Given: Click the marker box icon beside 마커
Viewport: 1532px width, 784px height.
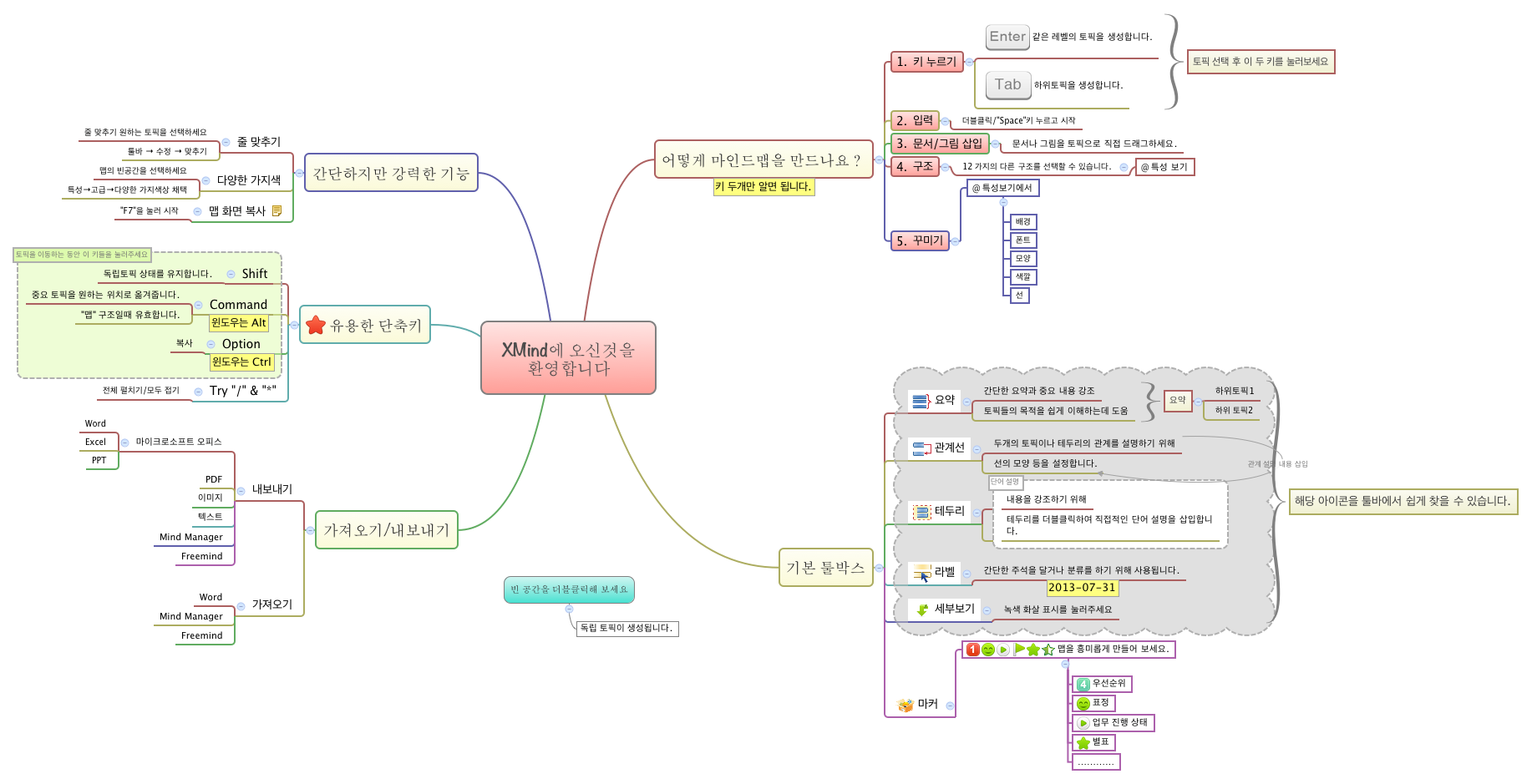Looking at the screenshot, I should click(x=906, y=705).
